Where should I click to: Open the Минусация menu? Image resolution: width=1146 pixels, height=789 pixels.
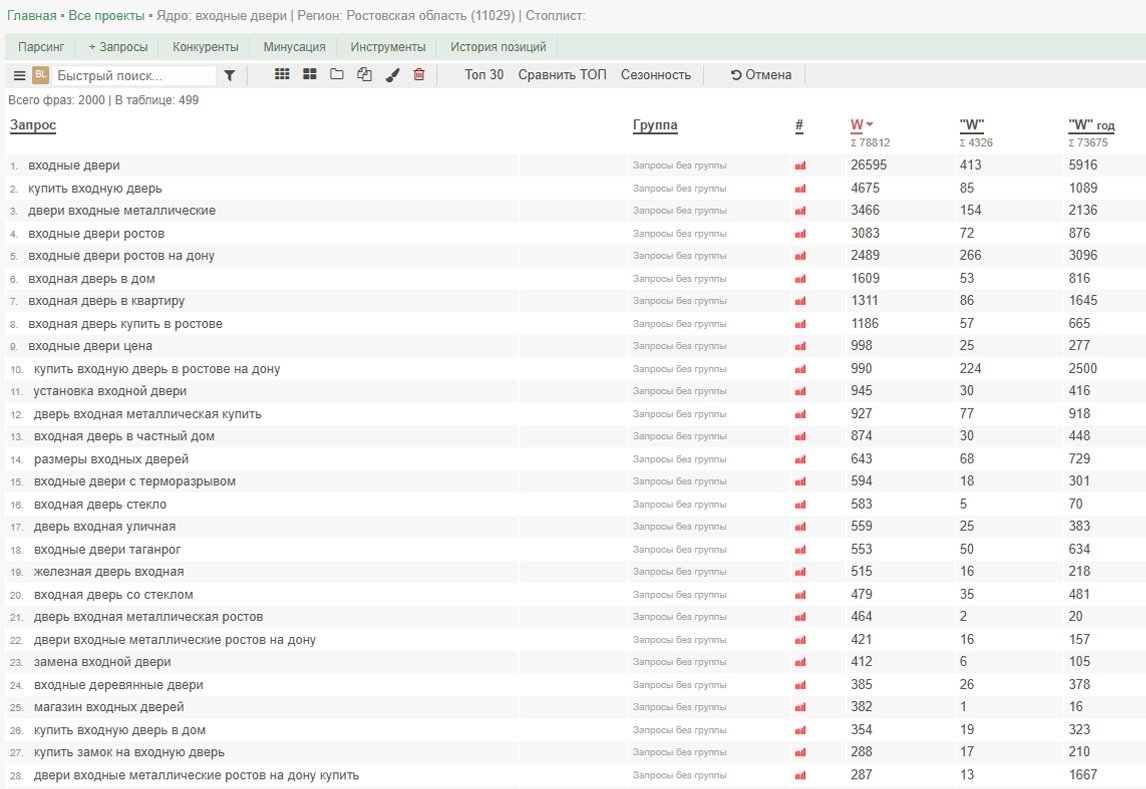pos(294,47)
